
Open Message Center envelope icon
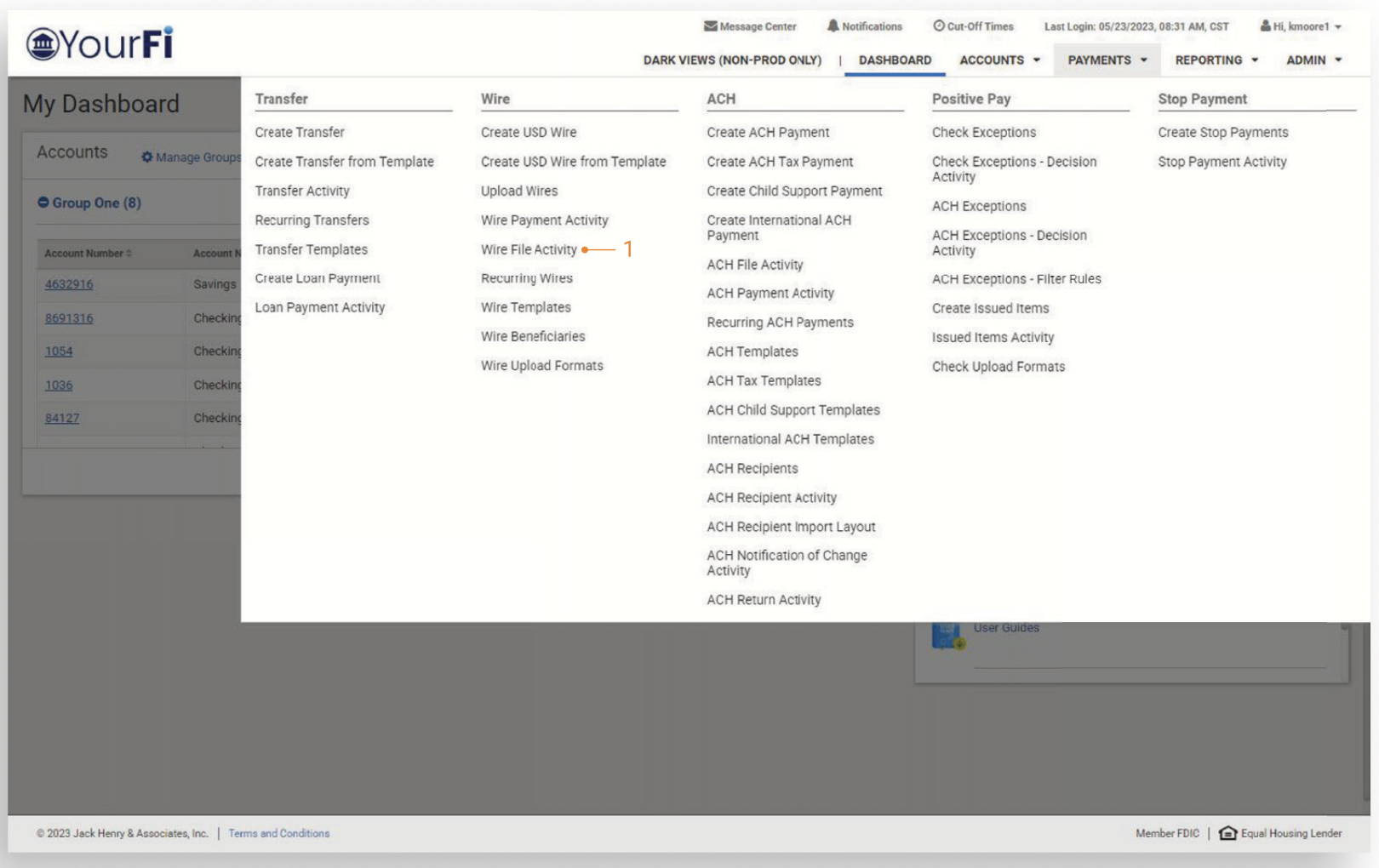point(710,26)
